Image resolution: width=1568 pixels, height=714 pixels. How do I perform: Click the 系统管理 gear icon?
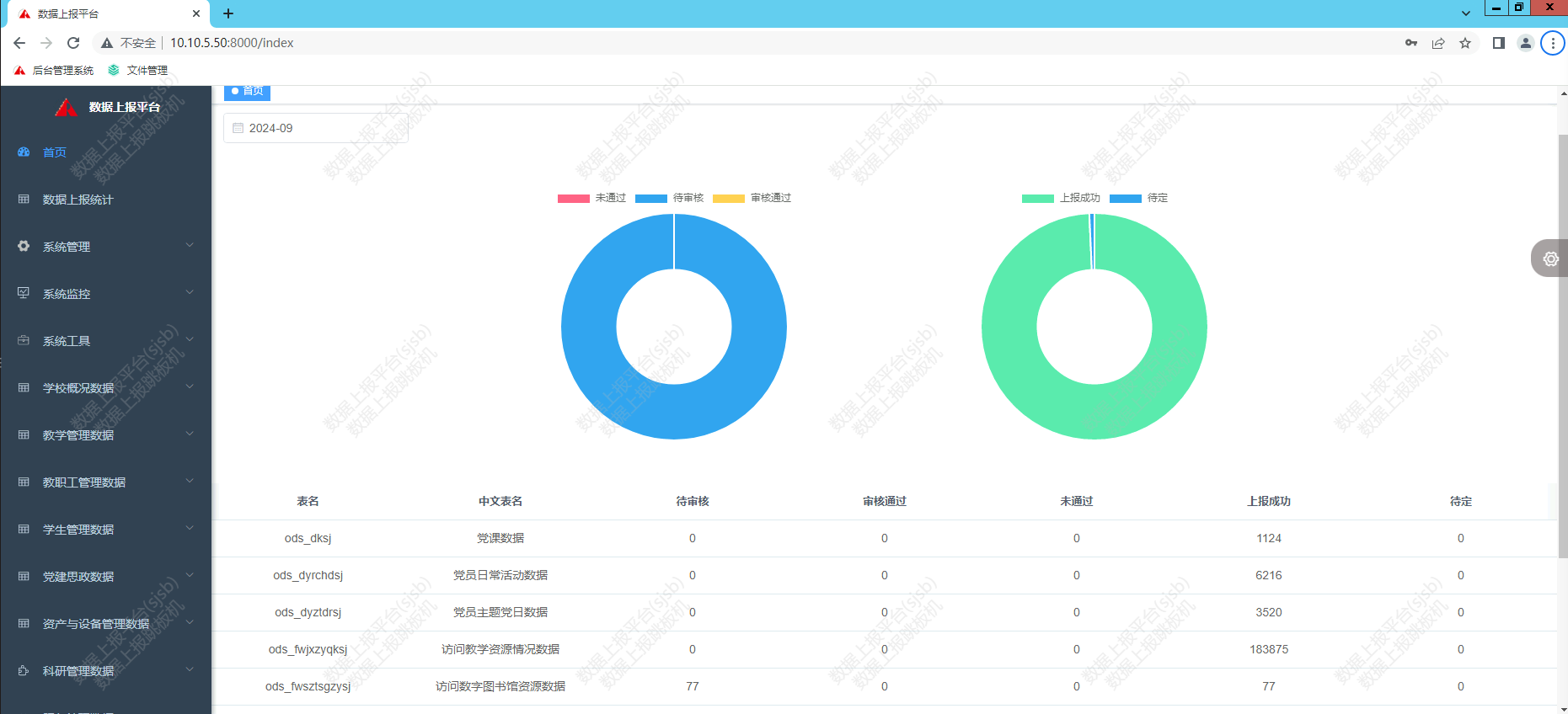[x=24, y=247]
